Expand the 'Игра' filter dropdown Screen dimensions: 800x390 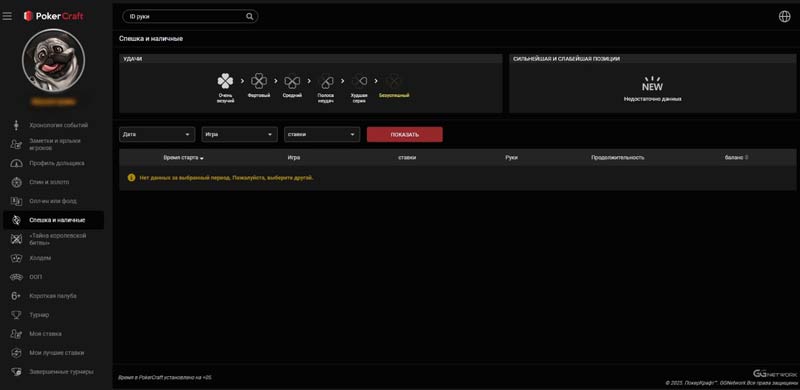[x=240, y=135]
